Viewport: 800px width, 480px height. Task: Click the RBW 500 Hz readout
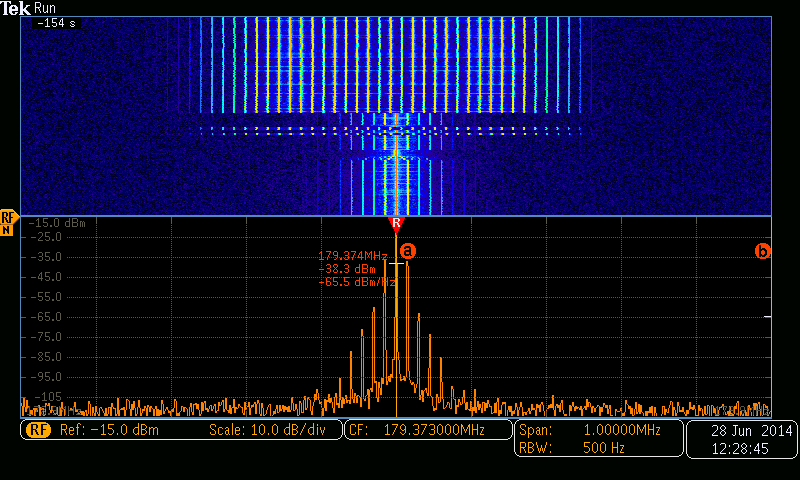(571, 448)
